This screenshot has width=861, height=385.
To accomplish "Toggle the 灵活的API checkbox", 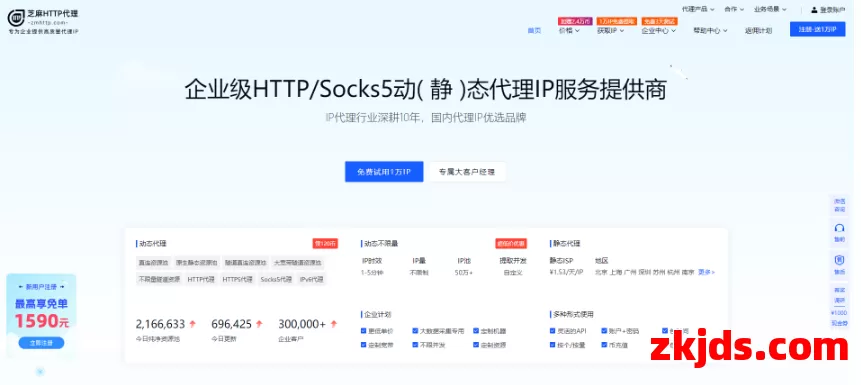I will click(552, 331).
